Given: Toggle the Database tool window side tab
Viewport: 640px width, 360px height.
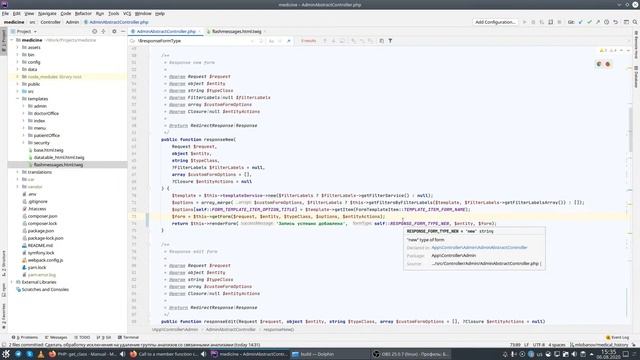Looking at the screenshot, I should [636, 77].
